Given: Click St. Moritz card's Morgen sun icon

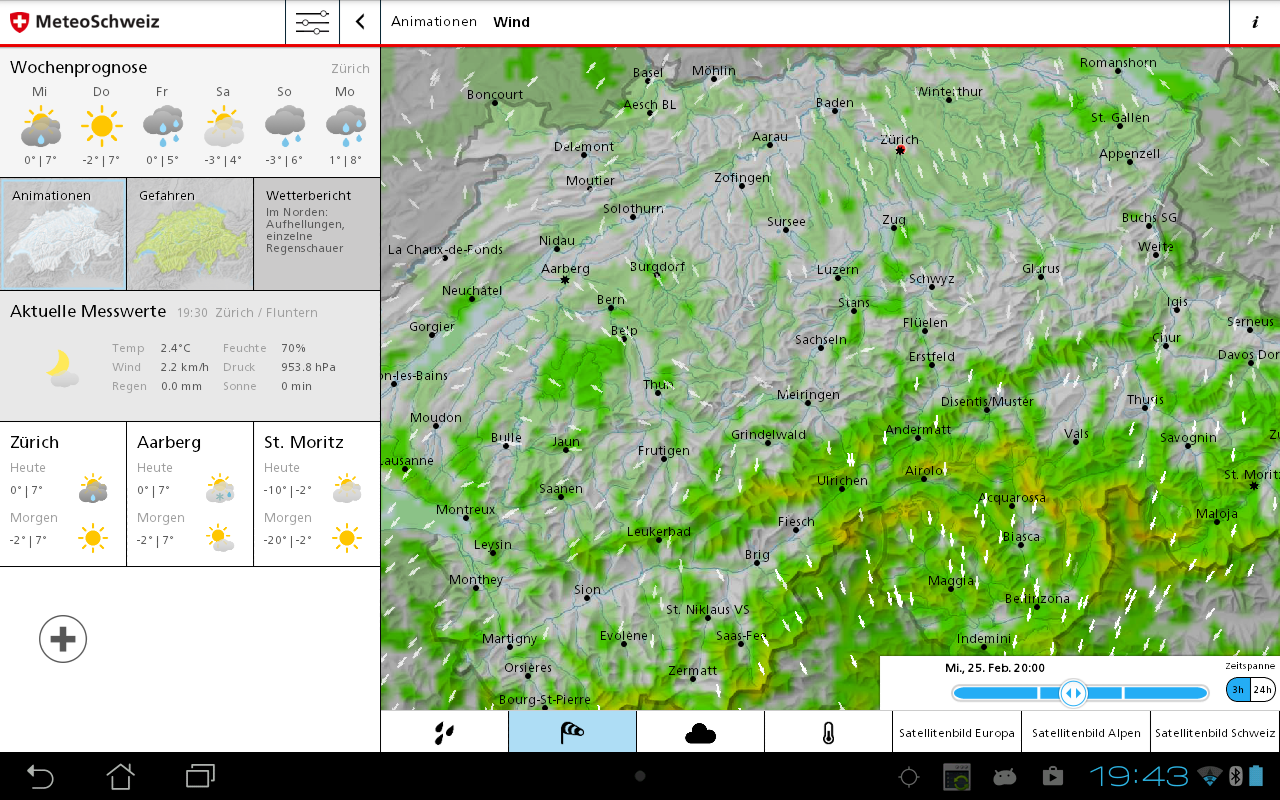Looking at the screenshot, I should point(347,538).
